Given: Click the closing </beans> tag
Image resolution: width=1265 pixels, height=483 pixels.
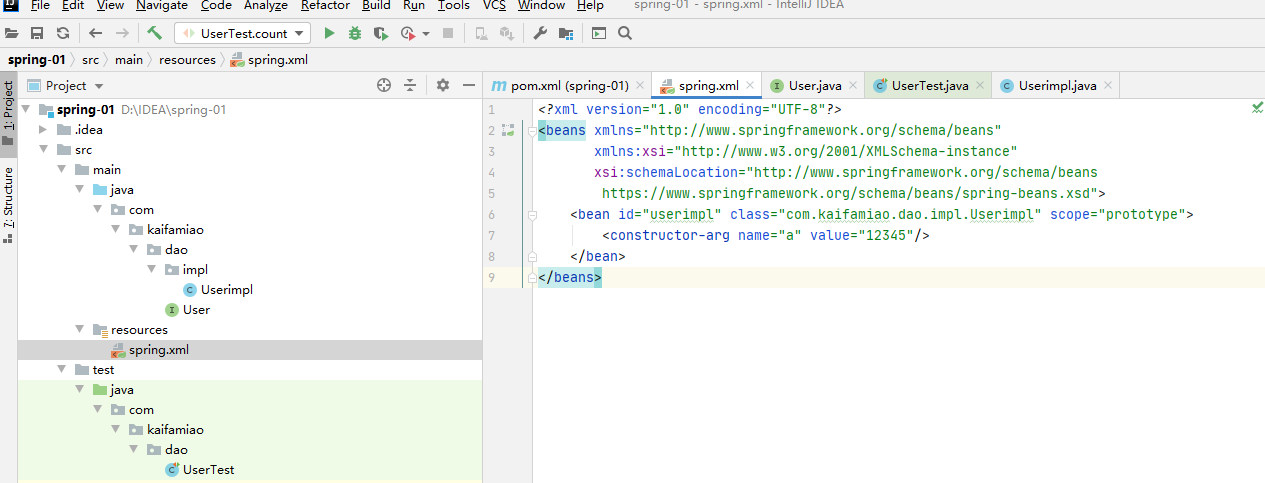Looking at the screenshot, I should 570,277.
